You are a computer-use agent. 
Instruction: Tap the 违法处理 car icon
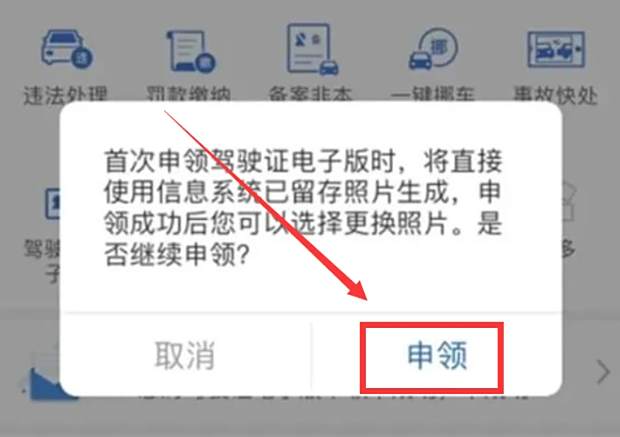66,48
